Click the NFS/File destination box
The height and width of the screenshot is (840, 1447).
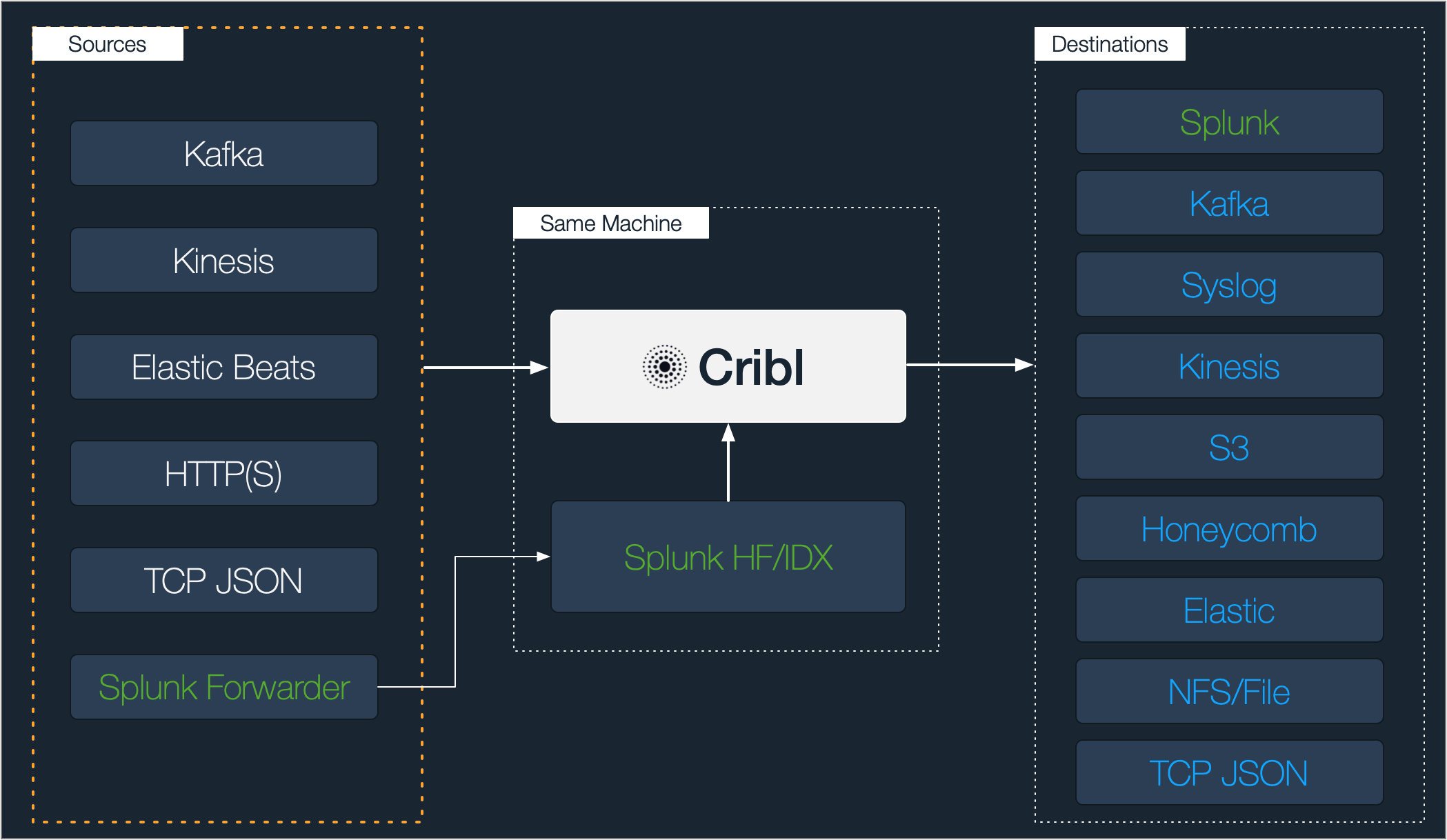(x=1229, y=692)
